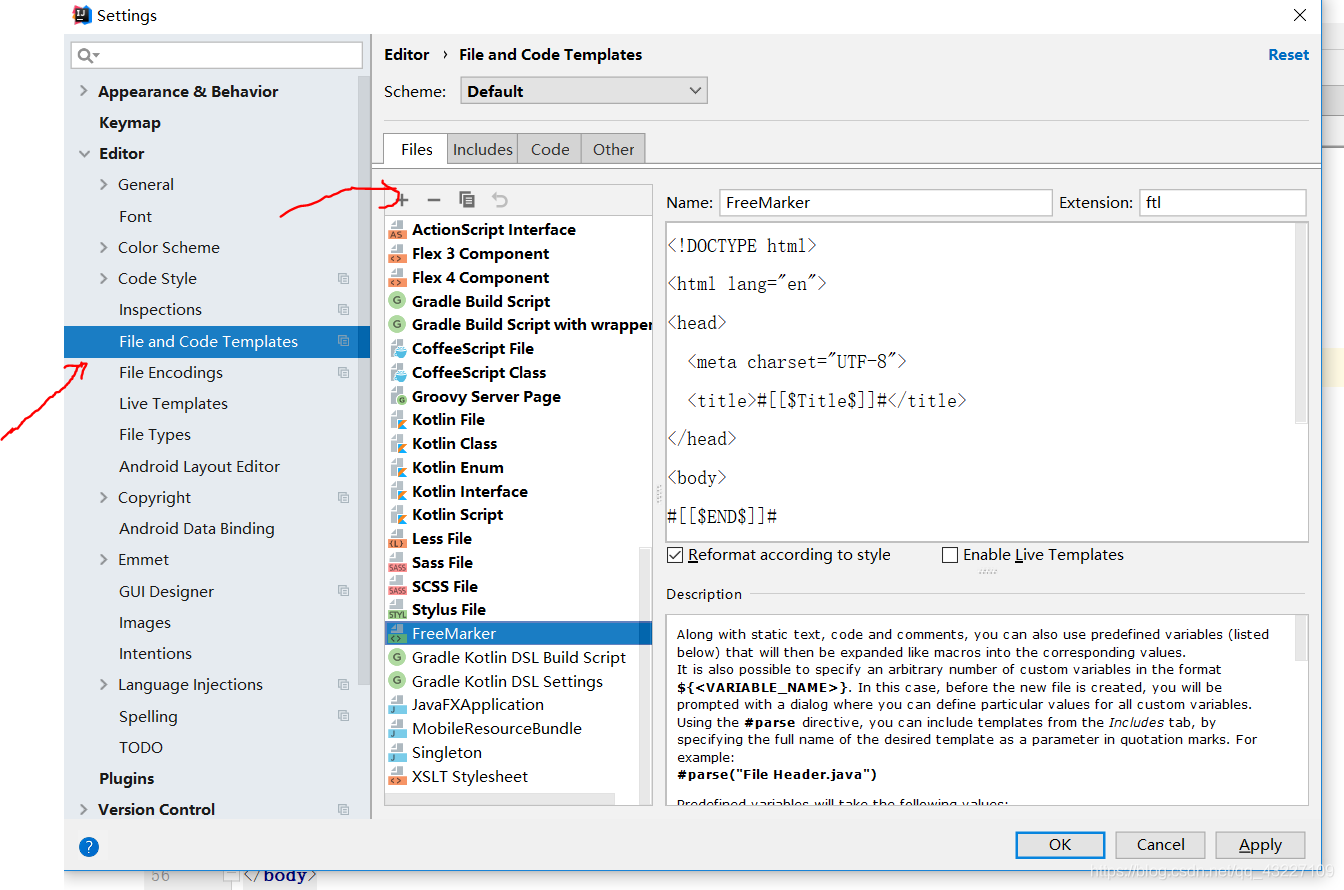The width and height of the screenshot is (1344, 890).
Task: Switch to the Other tab
Action: tap(613, 149)
